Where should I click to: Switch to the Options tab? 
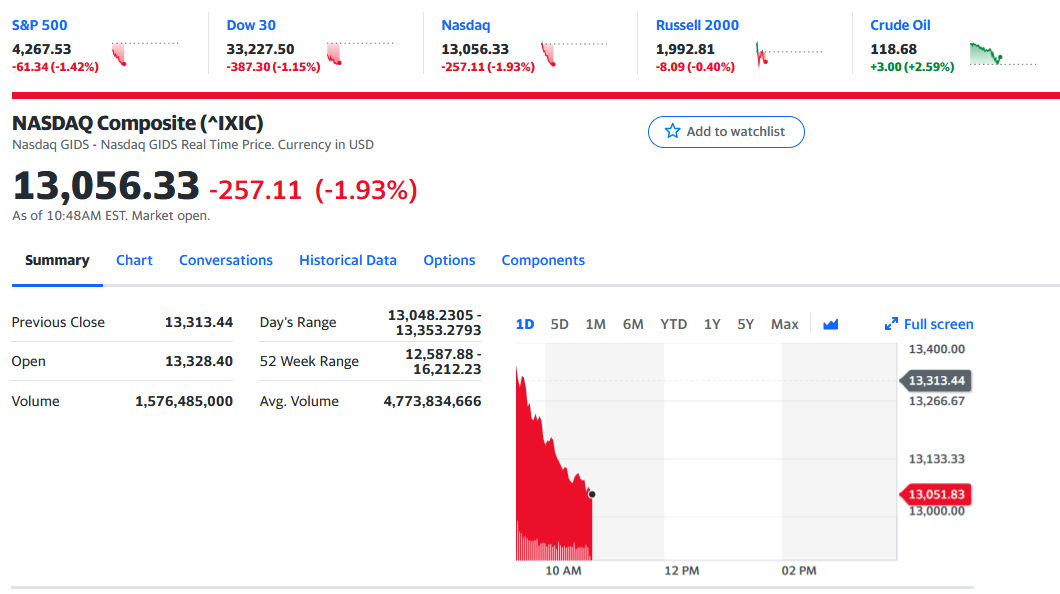[449, 260]
